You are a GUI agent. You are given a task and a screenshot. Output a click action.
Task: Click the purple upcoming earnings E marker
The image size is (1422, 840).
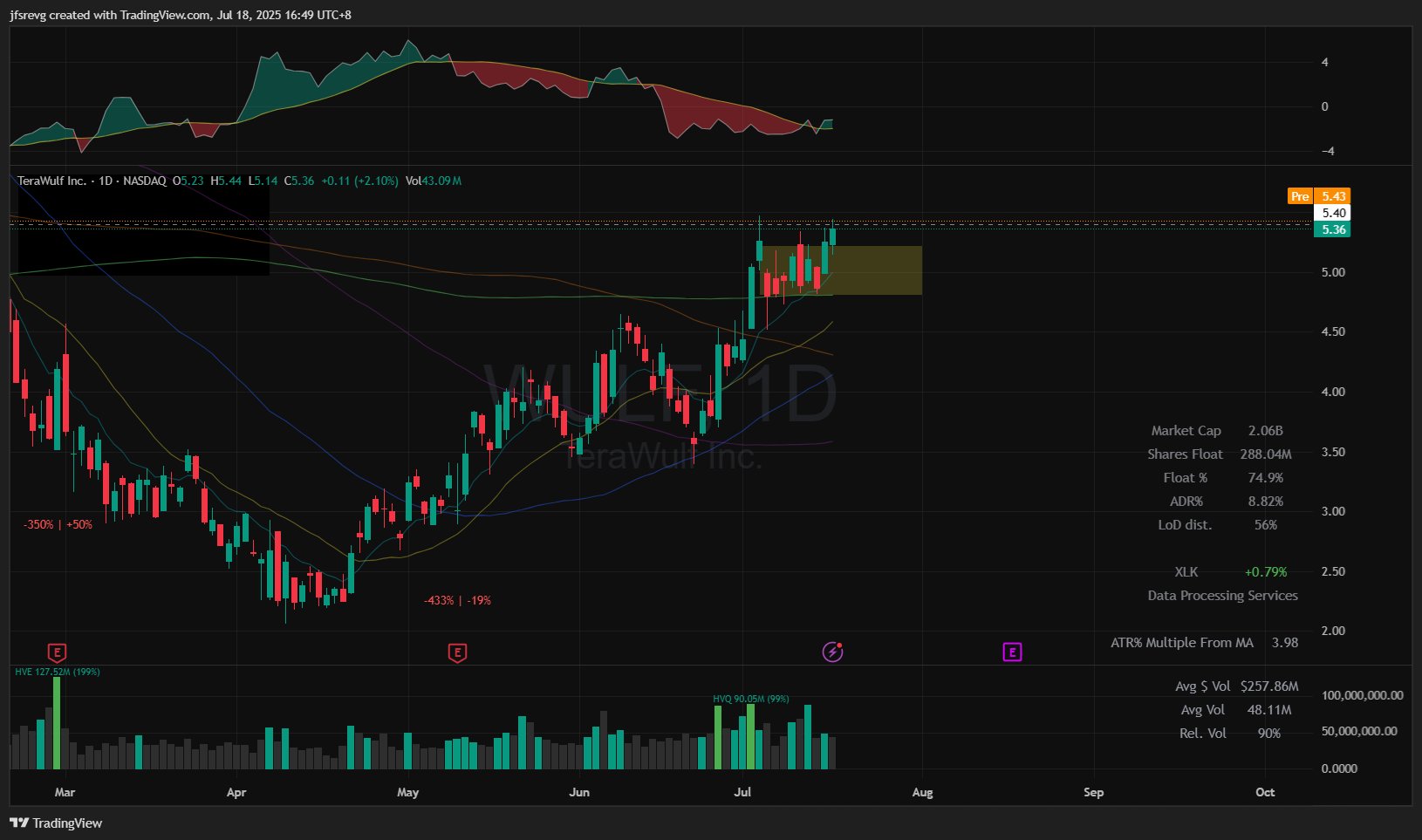pos(1012,652)
